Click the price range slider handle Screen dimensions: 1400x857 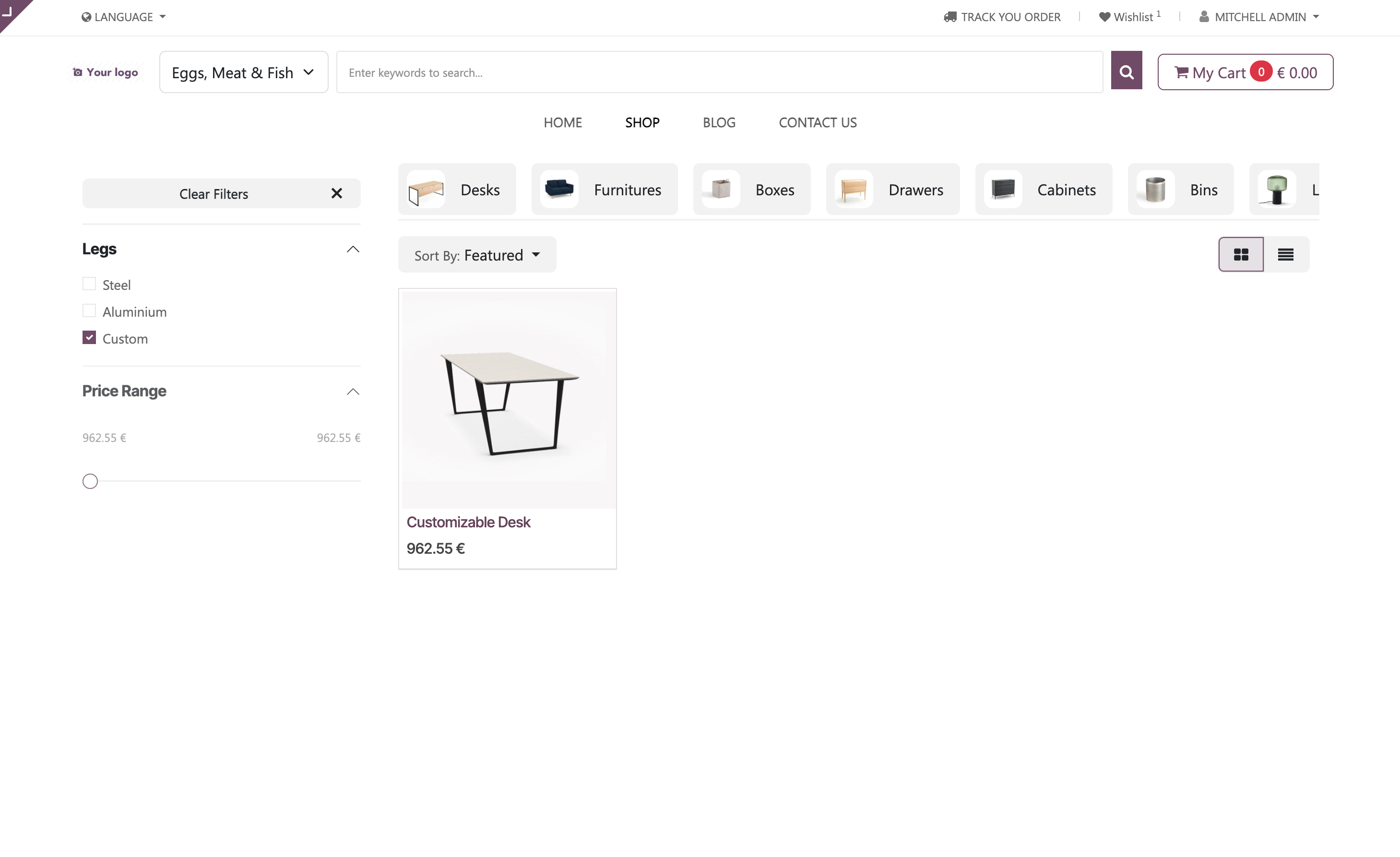(90, 481)
